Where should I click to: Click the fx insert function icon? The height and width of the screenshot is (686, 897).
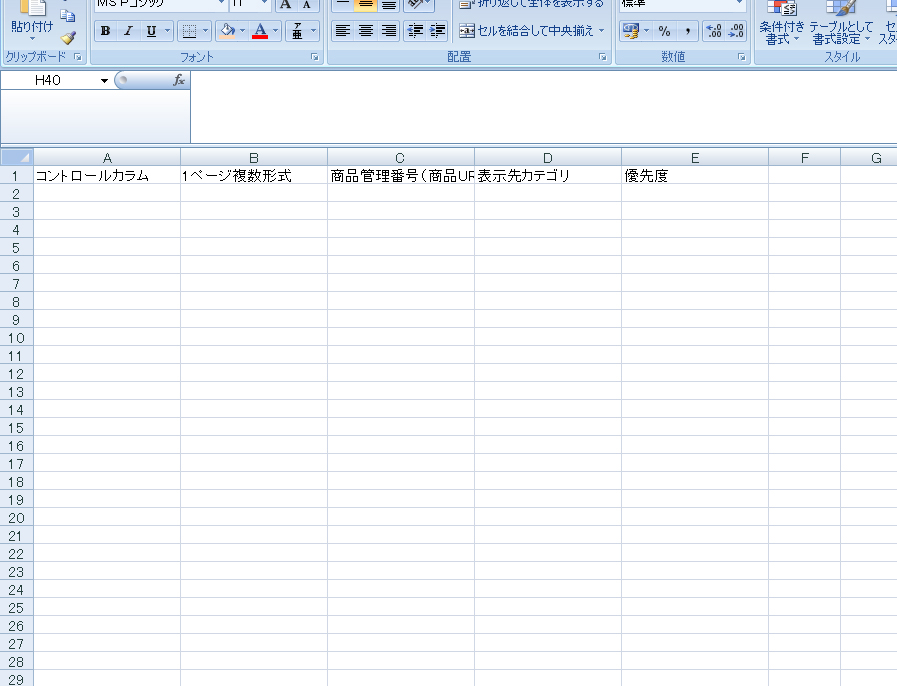[x=179, y=80]
